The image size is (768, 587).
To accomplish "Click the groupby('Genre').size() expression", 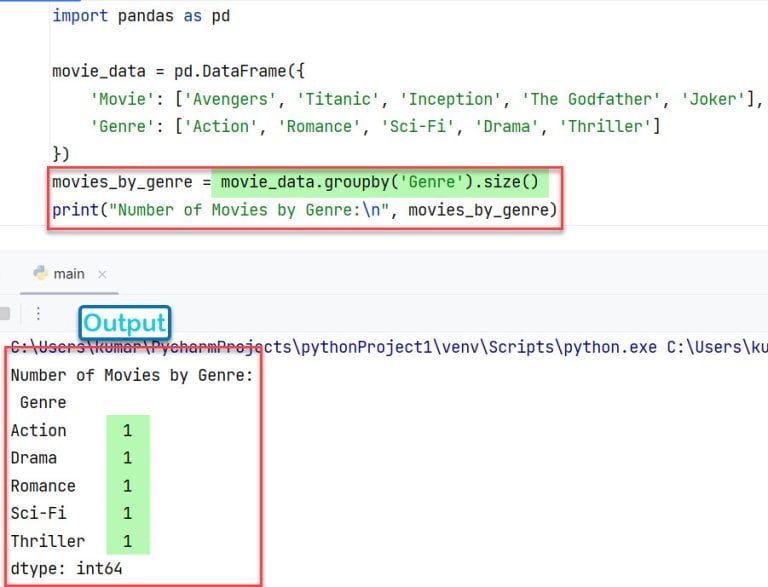I will click(380, 182).
